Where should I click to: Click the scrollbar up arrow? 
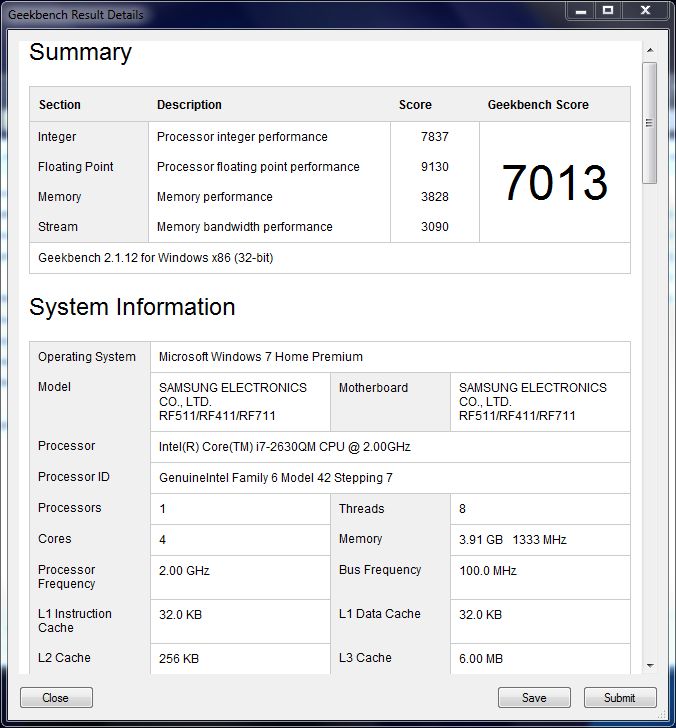click(650, 50)
